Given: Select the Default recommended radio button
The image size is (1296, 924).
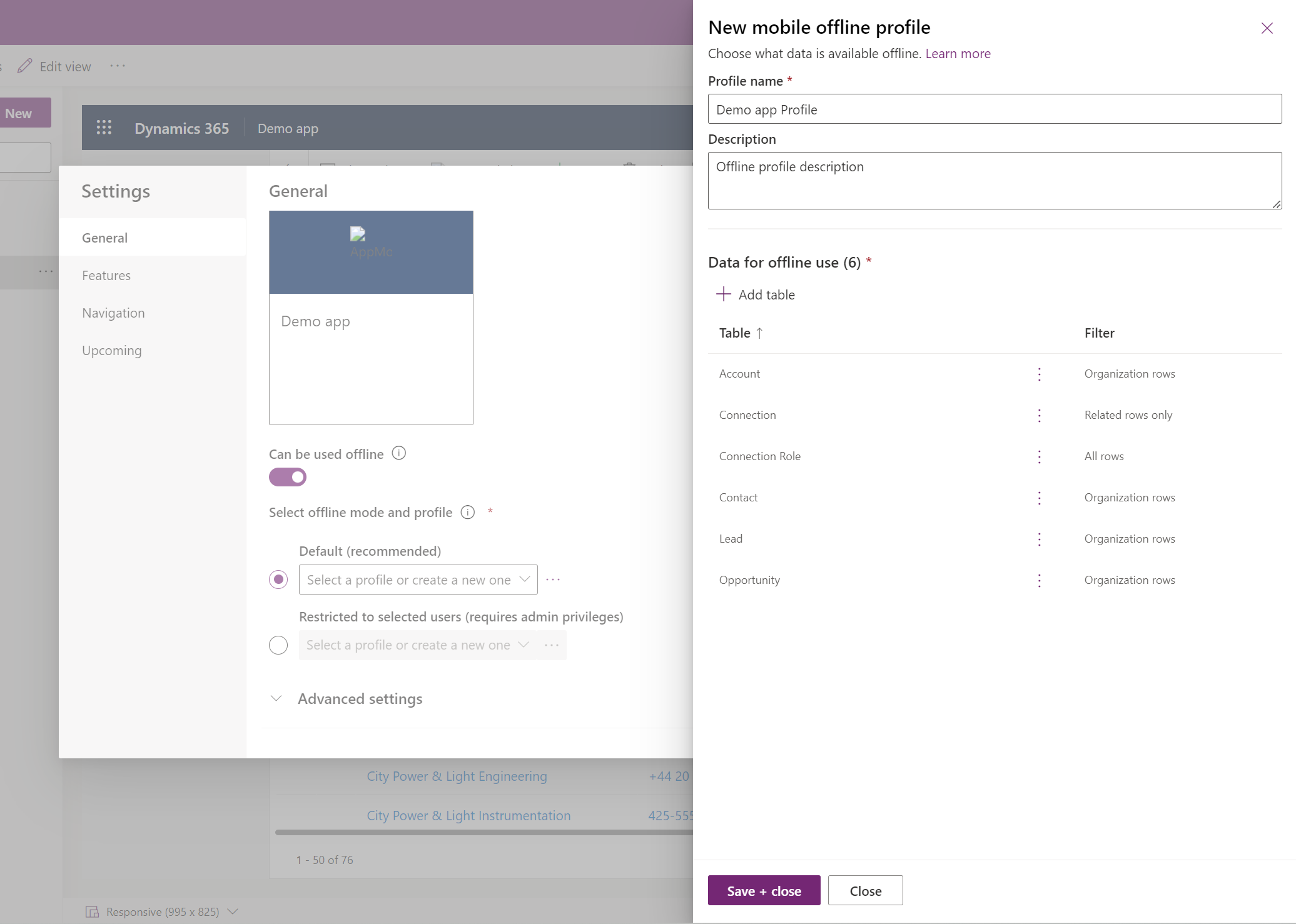Looking at the screenshot, I should tap(278, 579).
